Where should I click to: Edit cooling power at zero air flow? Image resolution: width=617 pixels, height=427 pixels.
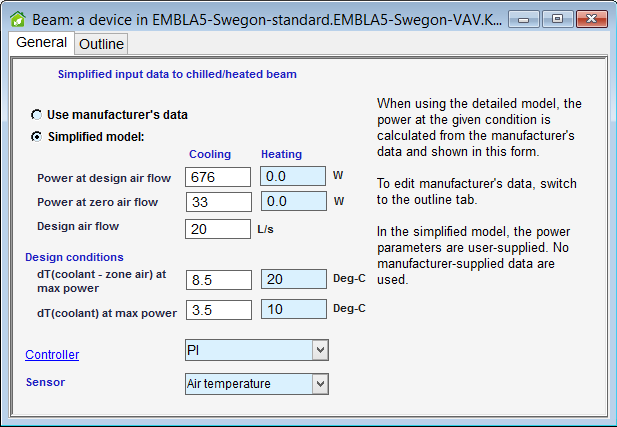click(x=219, y=201)
